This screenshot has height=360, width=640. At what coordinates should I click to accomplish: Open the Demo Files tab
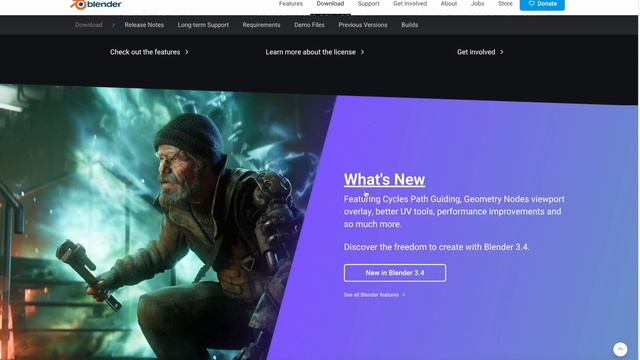[x=309, y=25]
